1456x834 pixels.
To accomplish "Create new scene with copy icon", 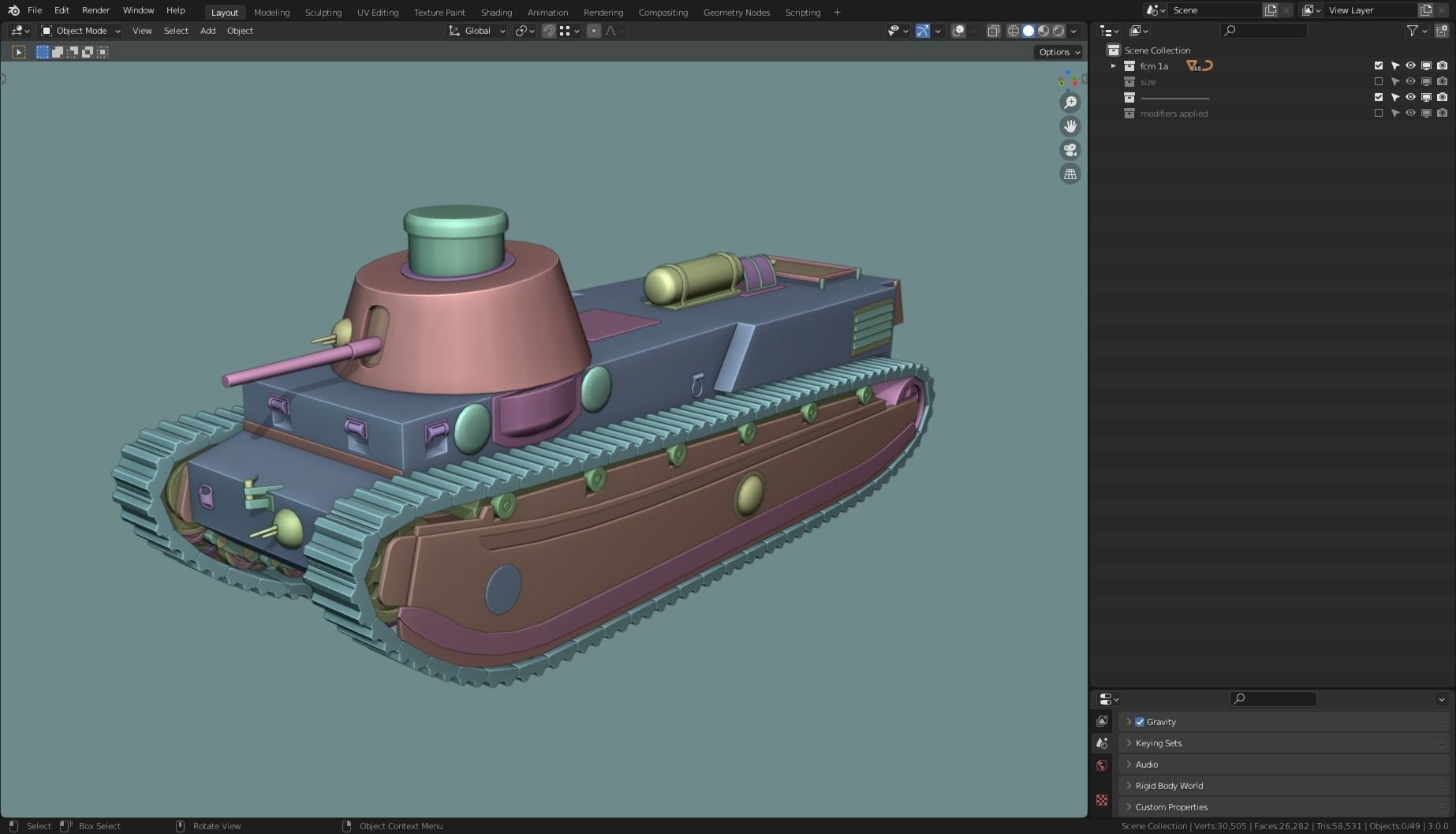I will pyautogui.click(x=1271, y=10).
